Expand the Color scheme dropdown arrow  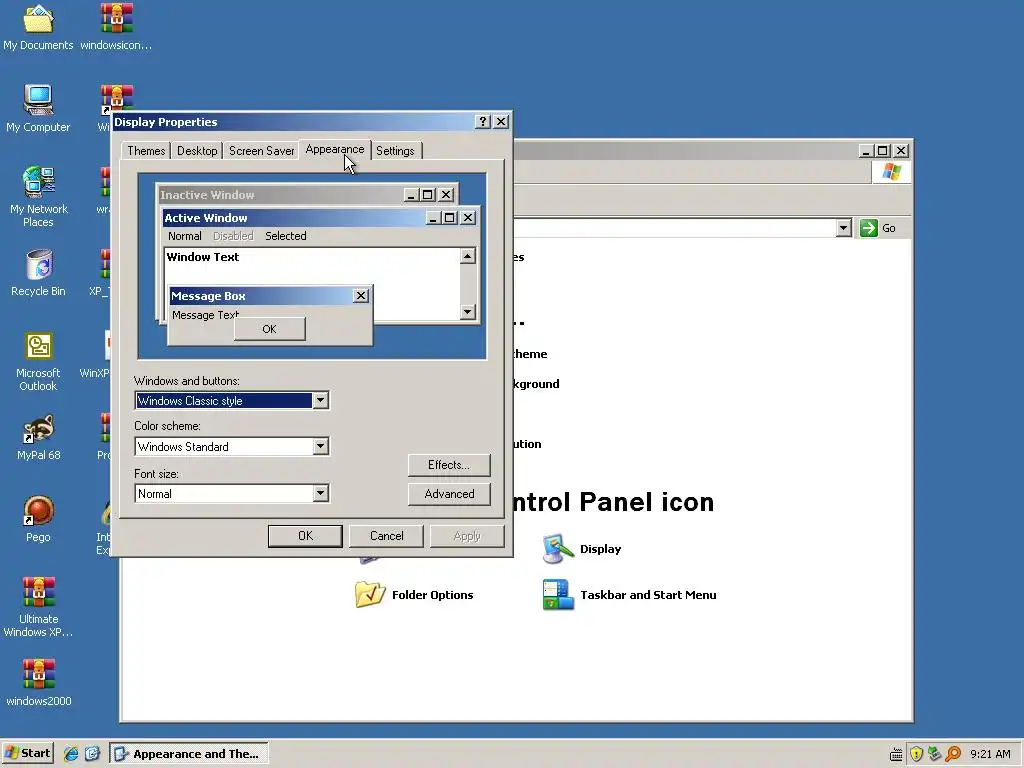[x=320, y=447]
